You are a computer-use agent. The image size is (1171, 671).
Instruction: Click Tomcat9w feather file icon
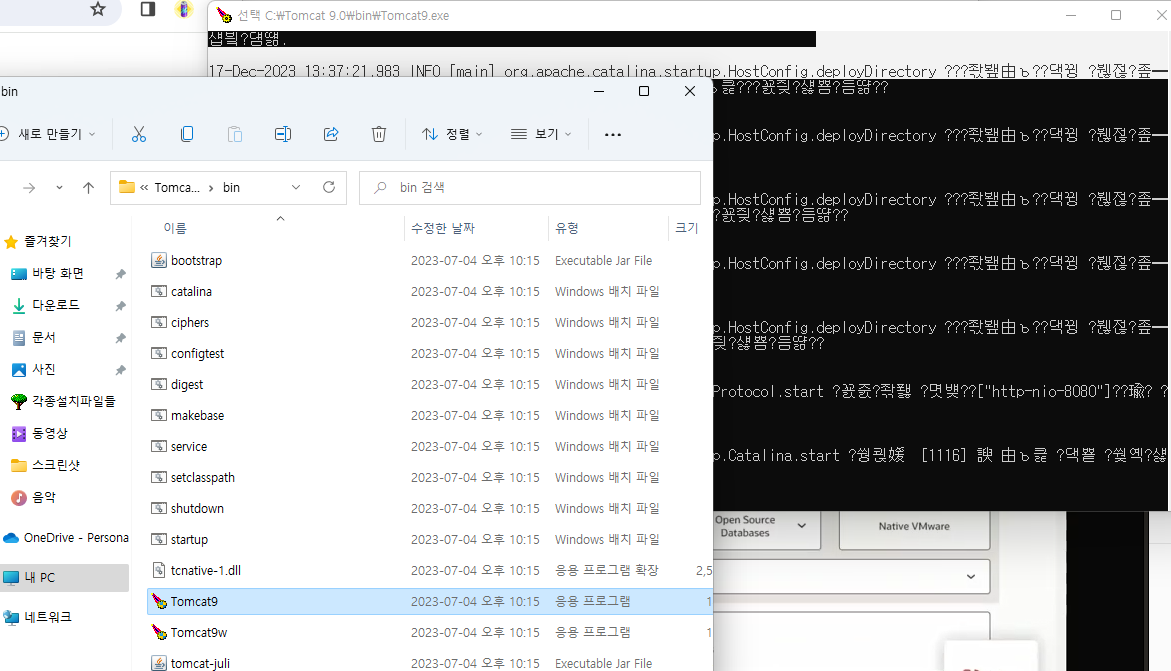tap(159, 632)
